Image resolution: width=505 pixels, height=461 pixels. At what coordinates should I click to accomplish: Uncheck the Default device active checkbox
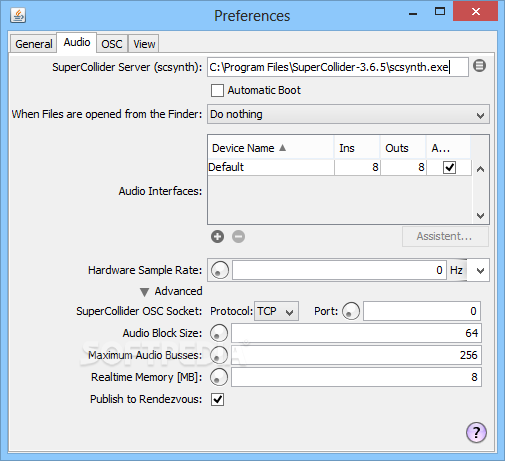(x=449, y=167)
